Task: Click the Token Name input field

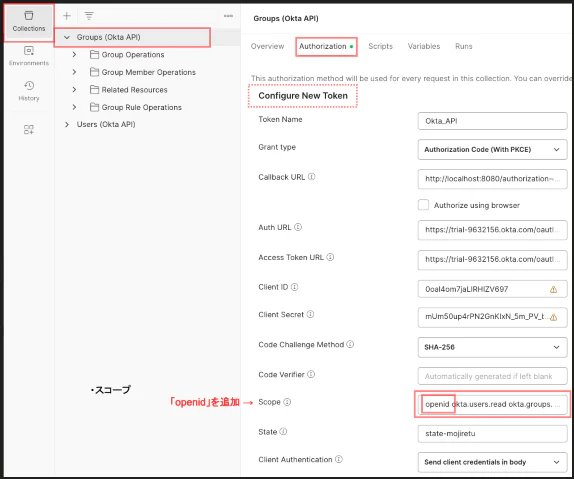Action: click(492, 121)
